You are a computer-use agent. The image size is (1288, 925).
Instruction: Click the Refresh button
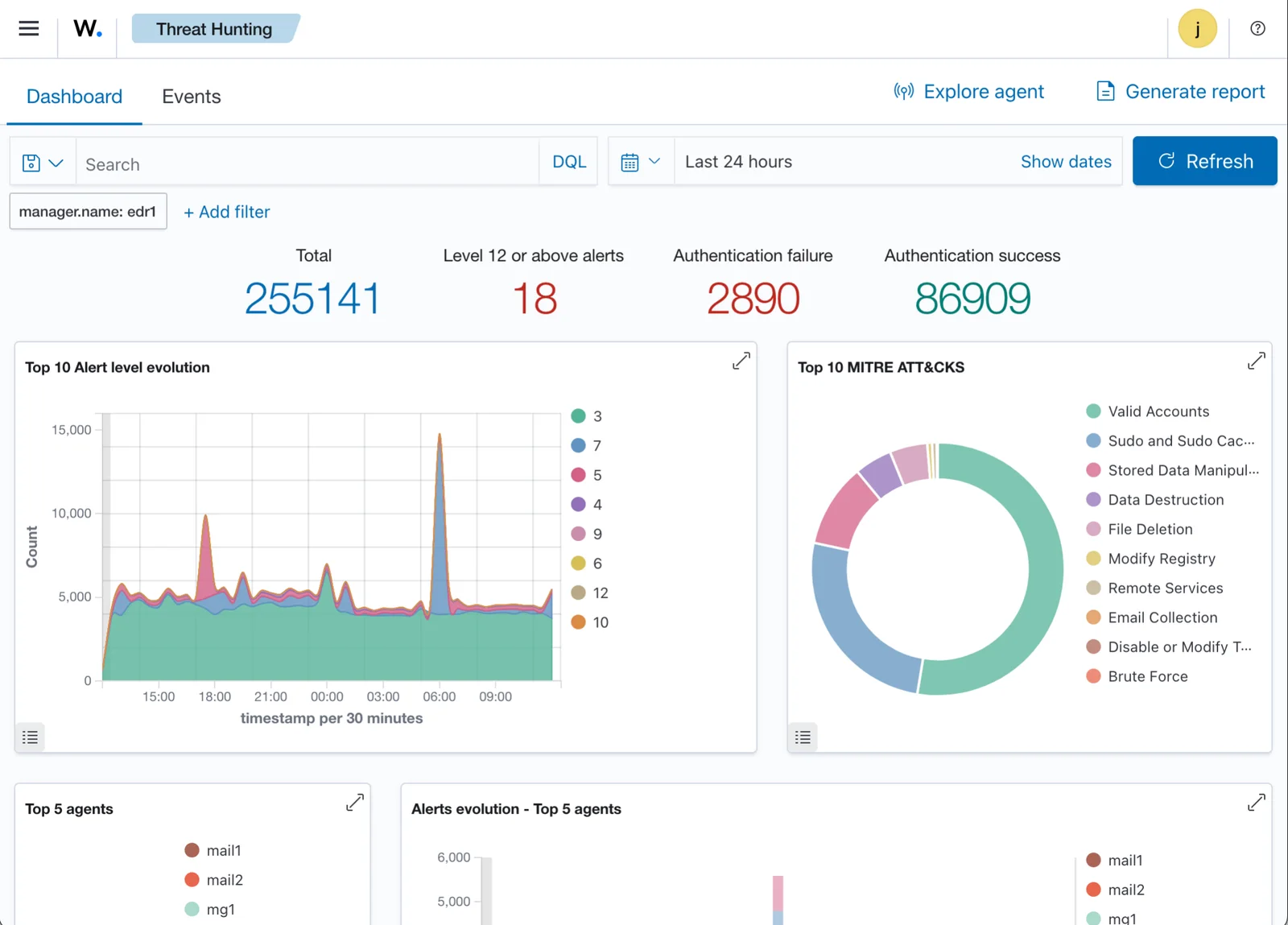tap(1204, 161)
